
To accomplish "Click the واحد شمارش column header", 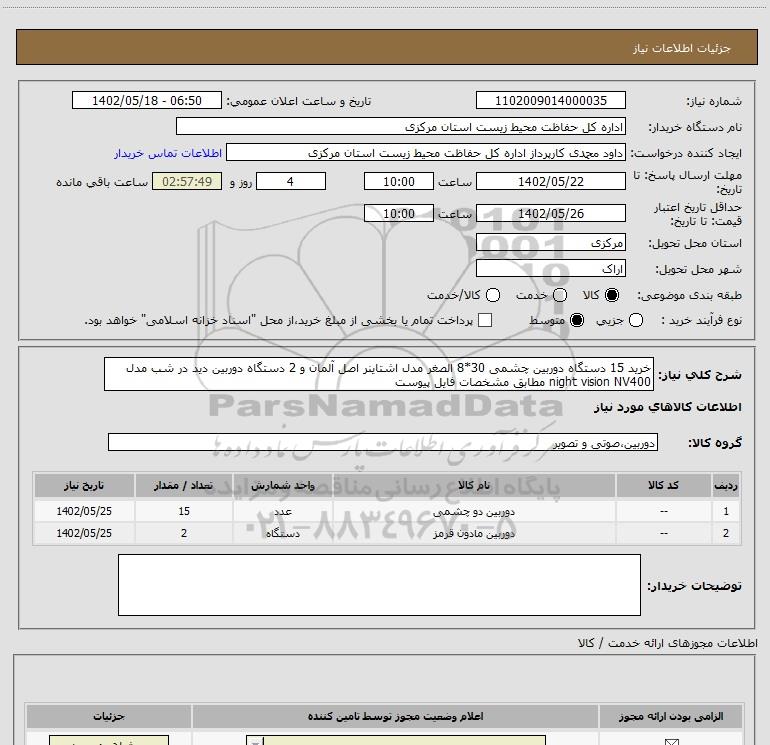I will (283, 485).
